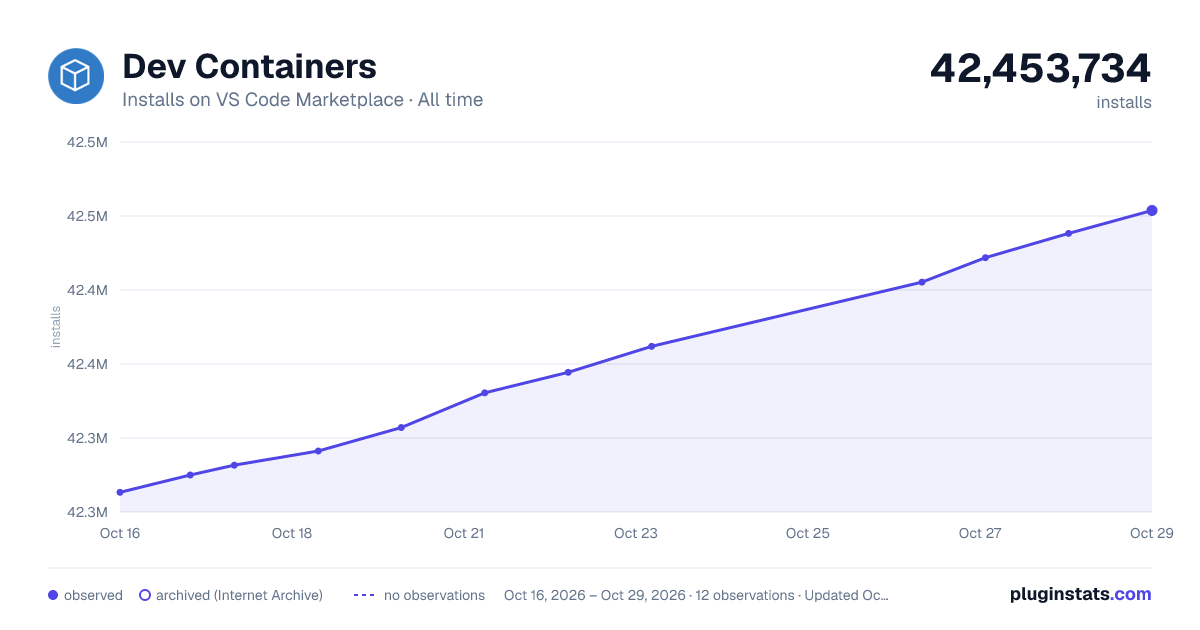The width and height of the screenshot is (1200, 630).
Task: Click the Oct 16 data point
Action: click(x=120, y=492)
